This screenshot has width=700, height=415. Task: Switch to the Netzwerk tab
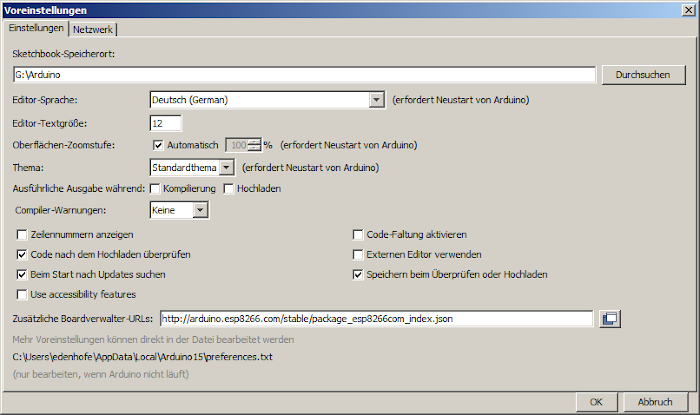pos(93,30)
